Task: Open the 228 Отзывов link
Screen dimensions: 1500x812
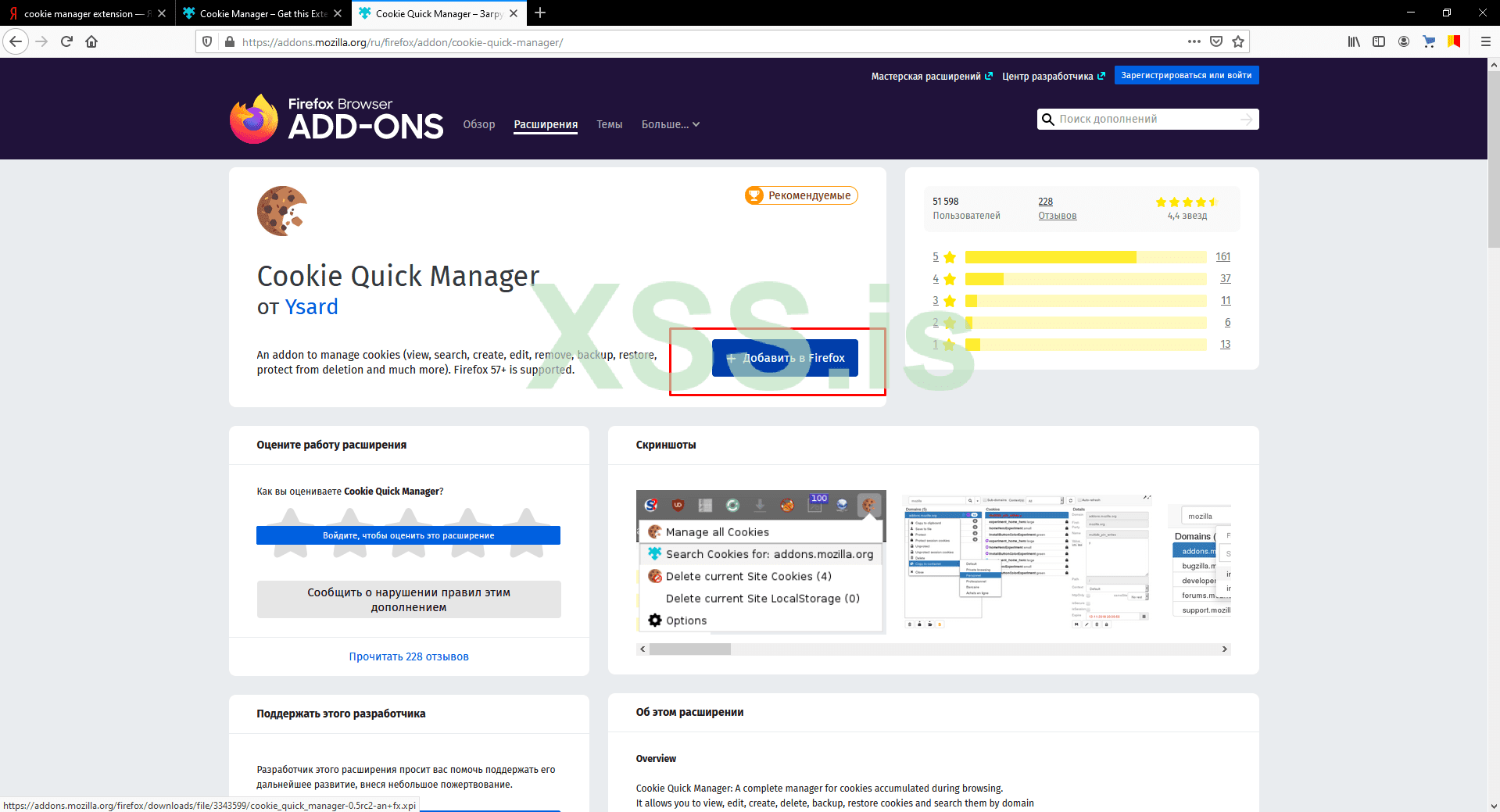Action: (x=1058, y=209)
